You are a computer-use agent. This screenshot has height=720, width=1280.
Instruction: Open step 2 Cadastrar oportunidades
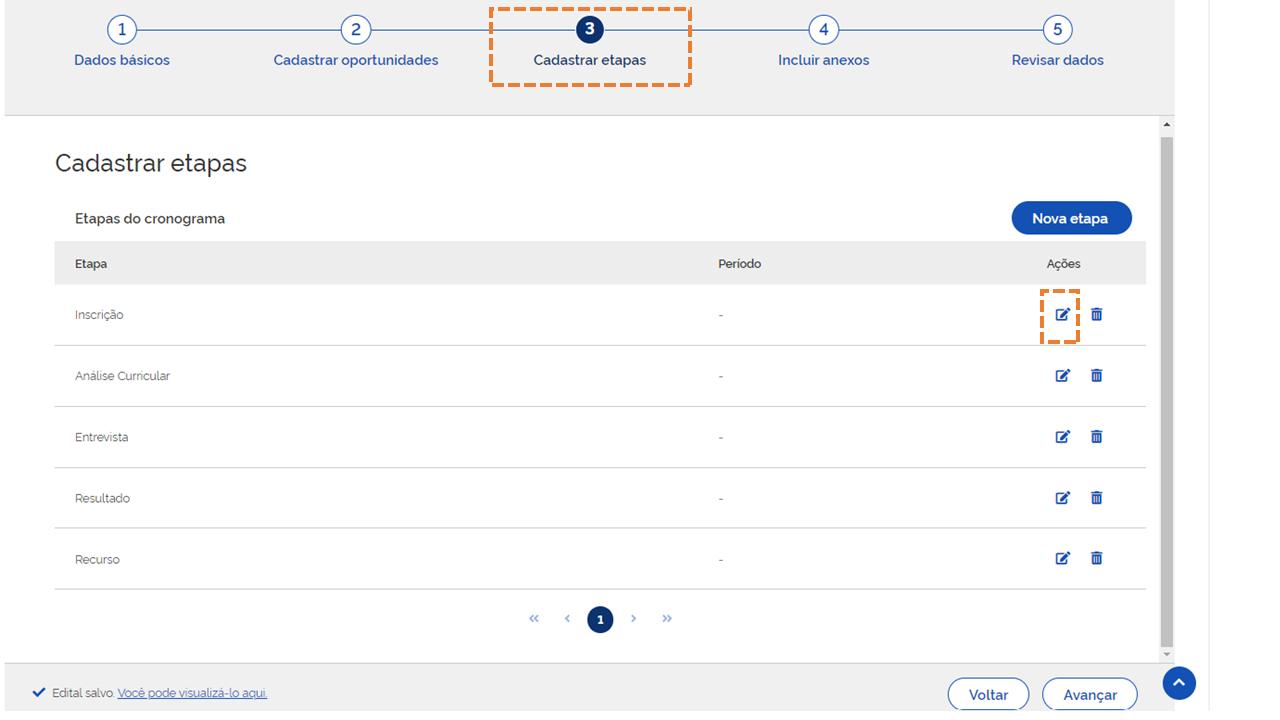(356, 42)
